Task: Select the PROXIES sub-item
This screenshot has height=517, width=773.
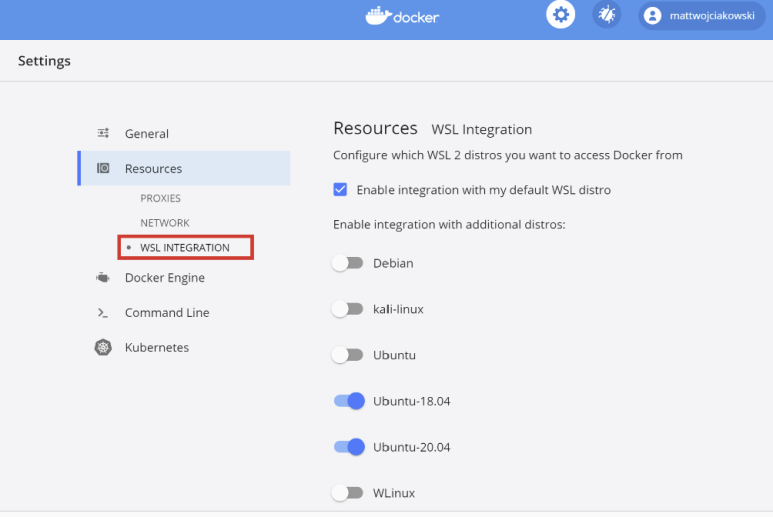Action: pyautogui.click(x=160, y=198)
